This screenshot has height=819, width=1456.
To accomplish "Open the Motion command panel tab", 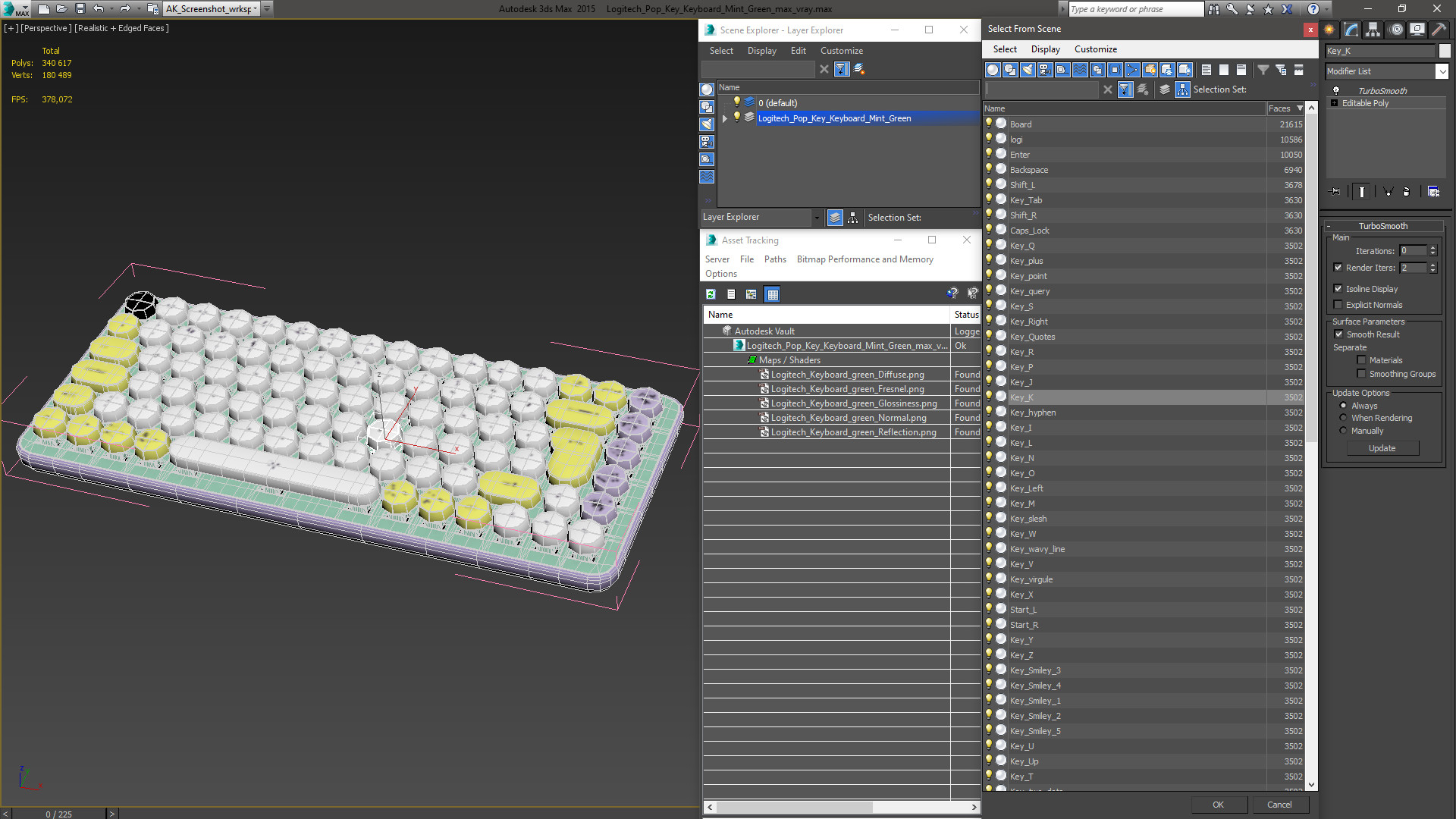I will point(1396,30).
